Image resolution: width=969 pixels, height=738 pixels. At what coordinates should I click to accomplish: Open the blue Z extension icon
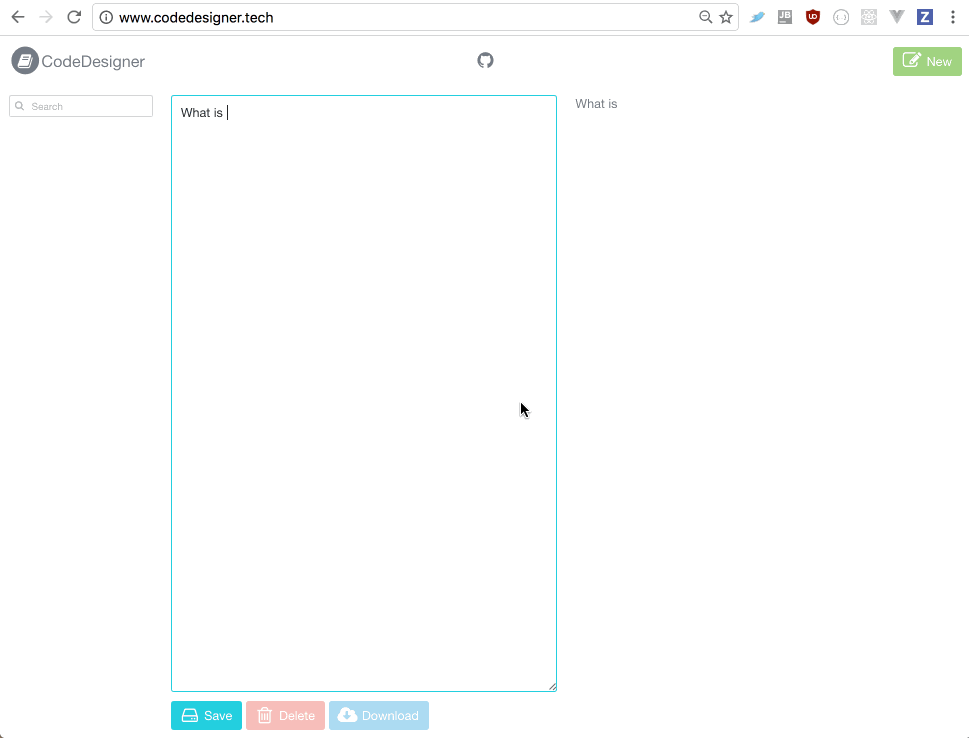pyautogui.click(x=925, y=17)
